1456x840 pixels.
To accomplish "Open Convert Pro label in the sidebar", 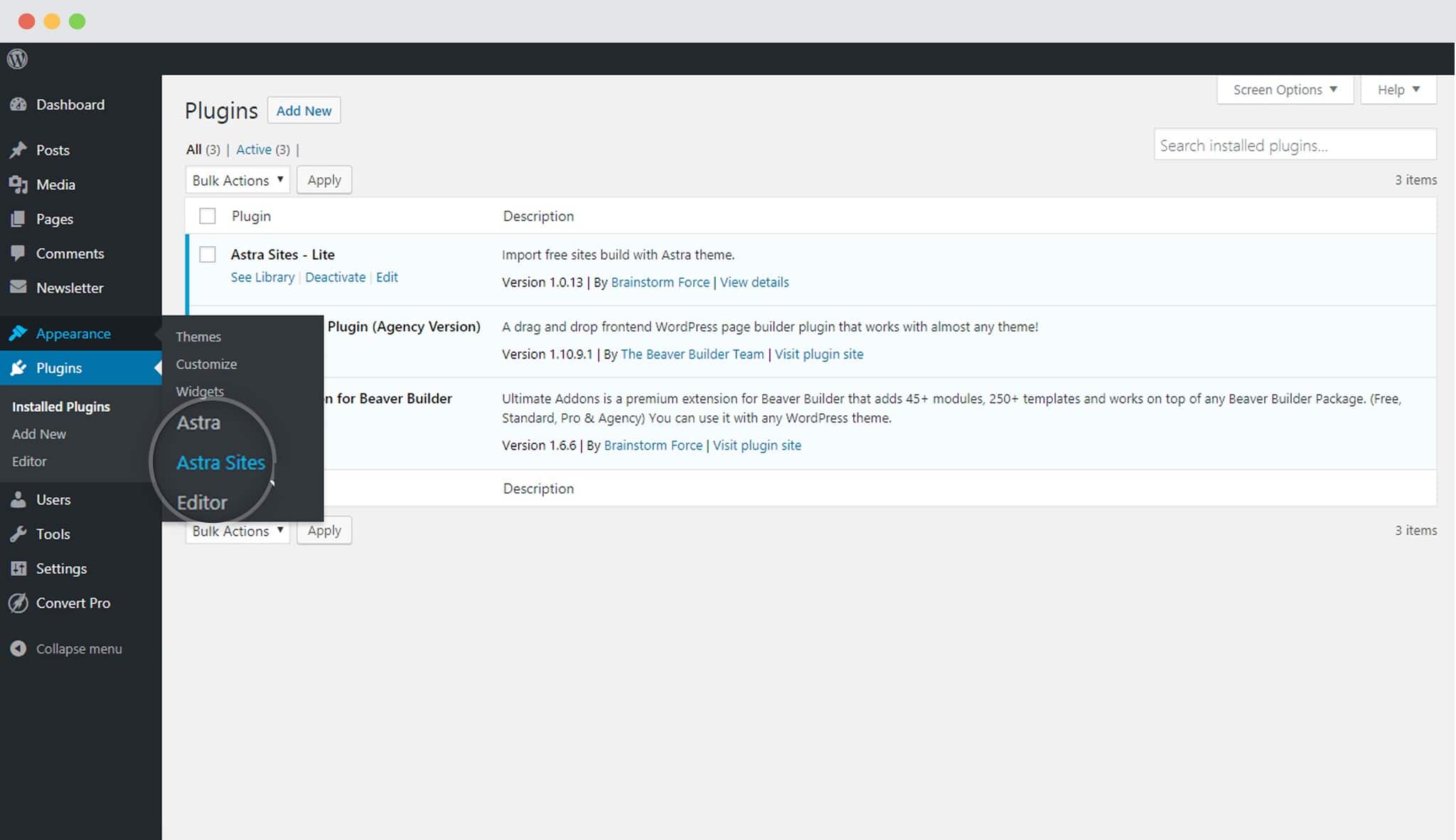I will [73, 603].
